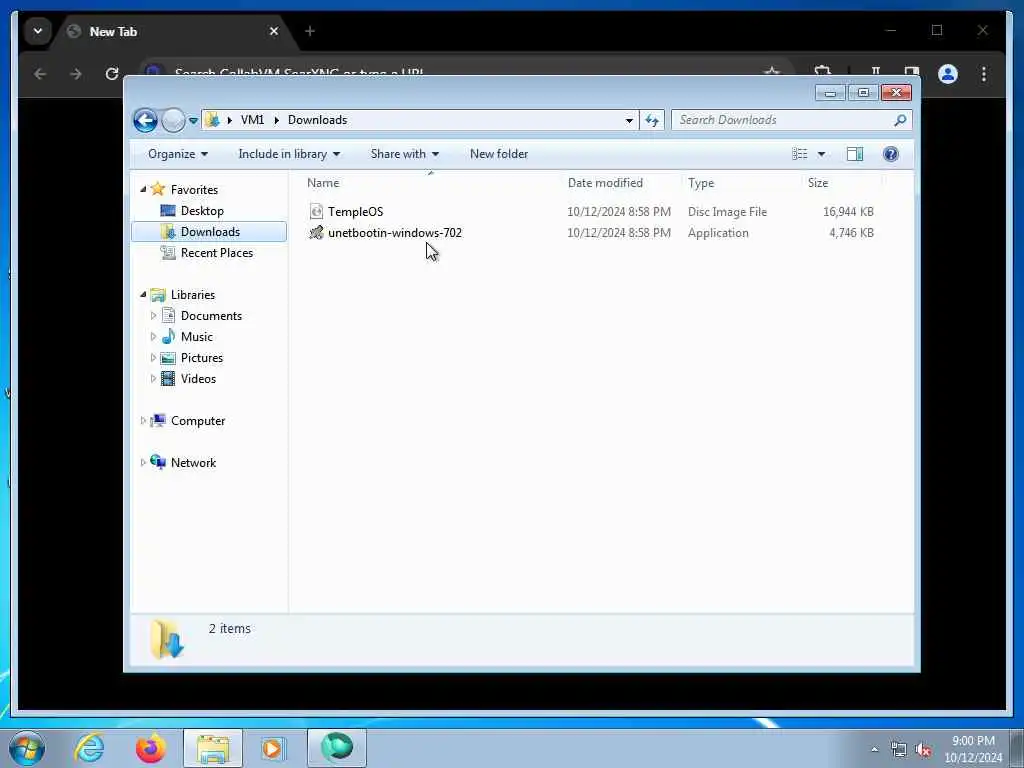This screenshot has height=768, width=1024.
Task: Select the TempleOS disc image file
Action: click(355, 212)
